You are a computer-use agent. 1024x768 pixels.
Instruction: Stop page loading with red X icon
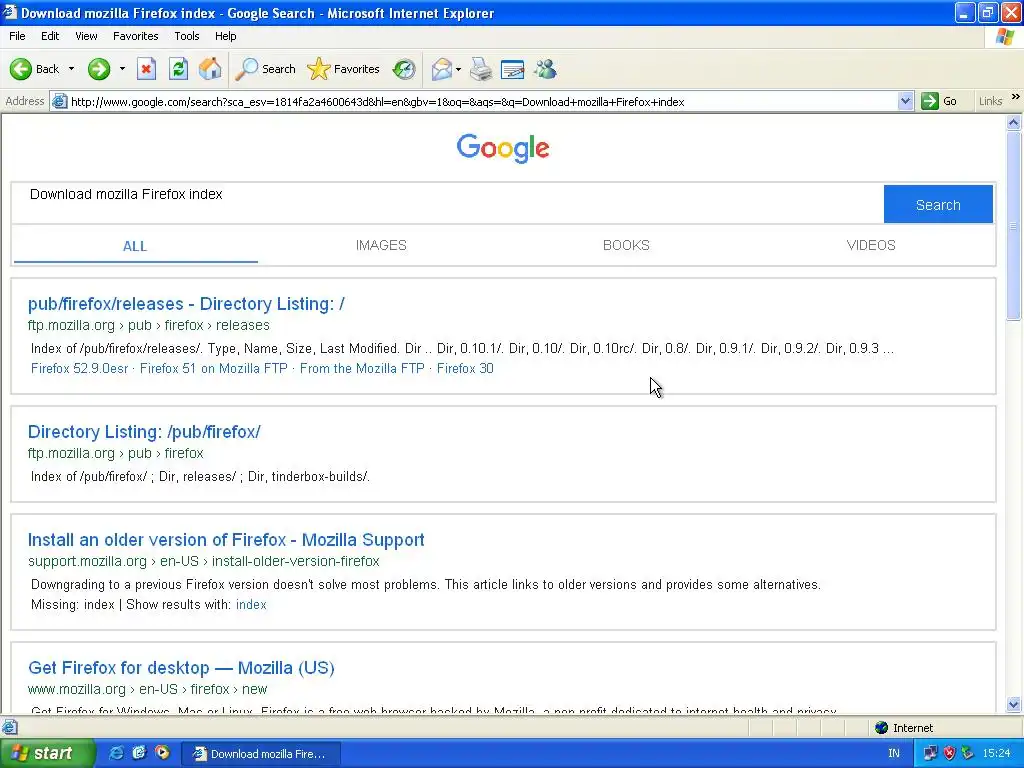(146, 69)
